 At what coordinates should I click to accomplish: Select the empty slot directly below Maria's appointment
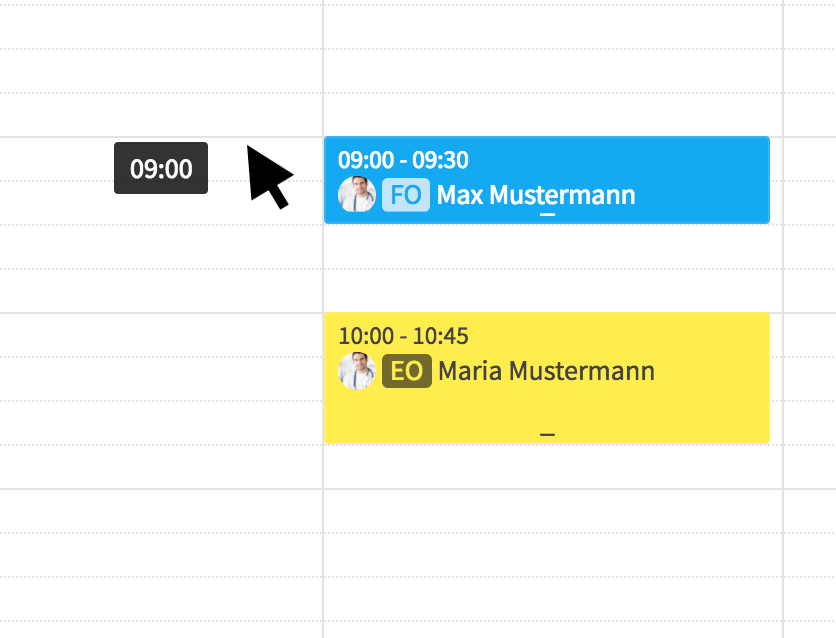pos(552,466)
